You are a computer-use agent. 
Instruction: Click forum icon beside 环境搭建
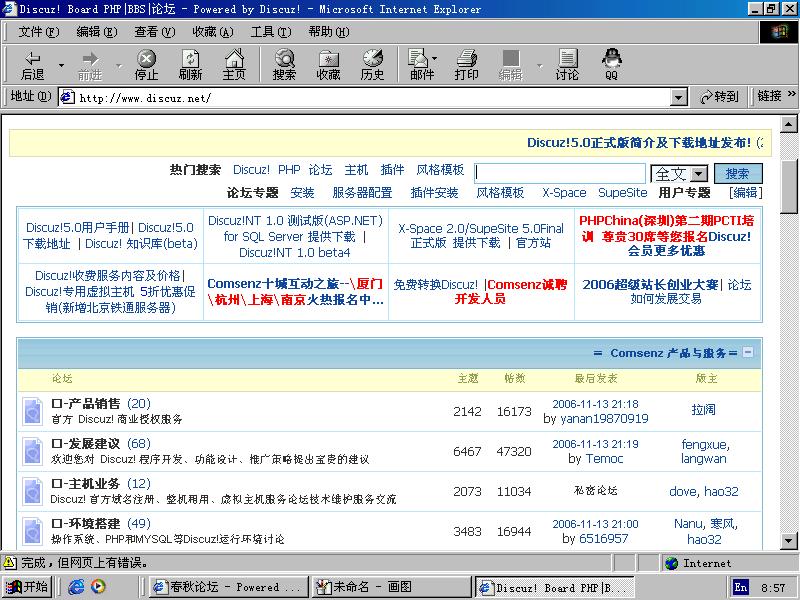[33, 531]
